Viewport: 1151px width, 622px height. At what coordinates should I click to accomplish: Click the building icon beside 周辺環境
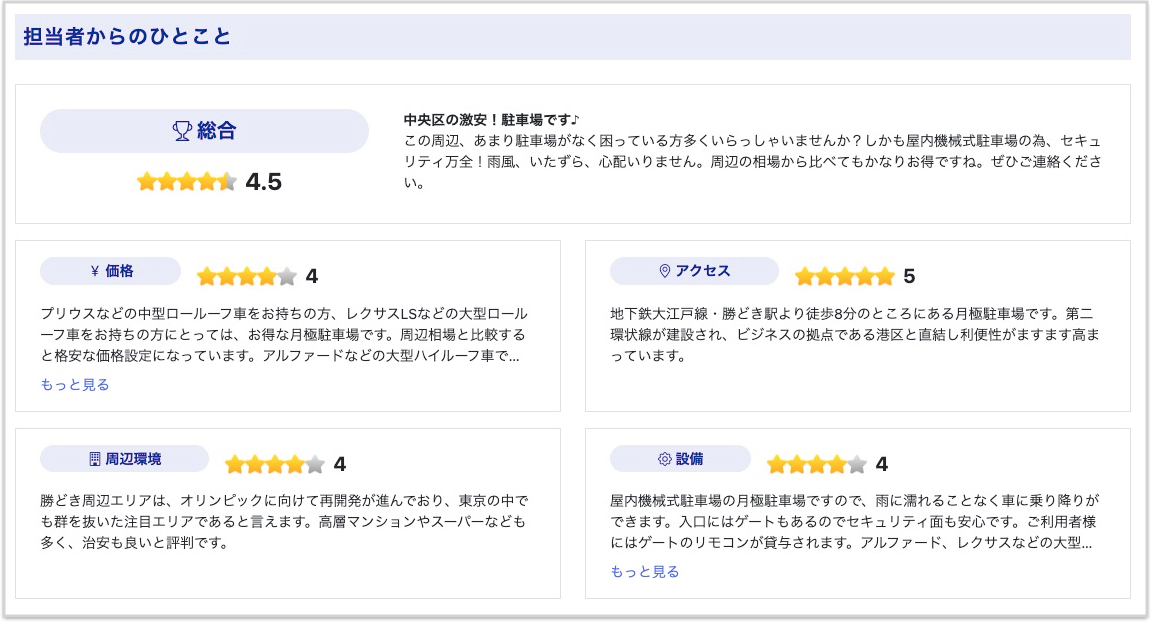tap(95, 459)
